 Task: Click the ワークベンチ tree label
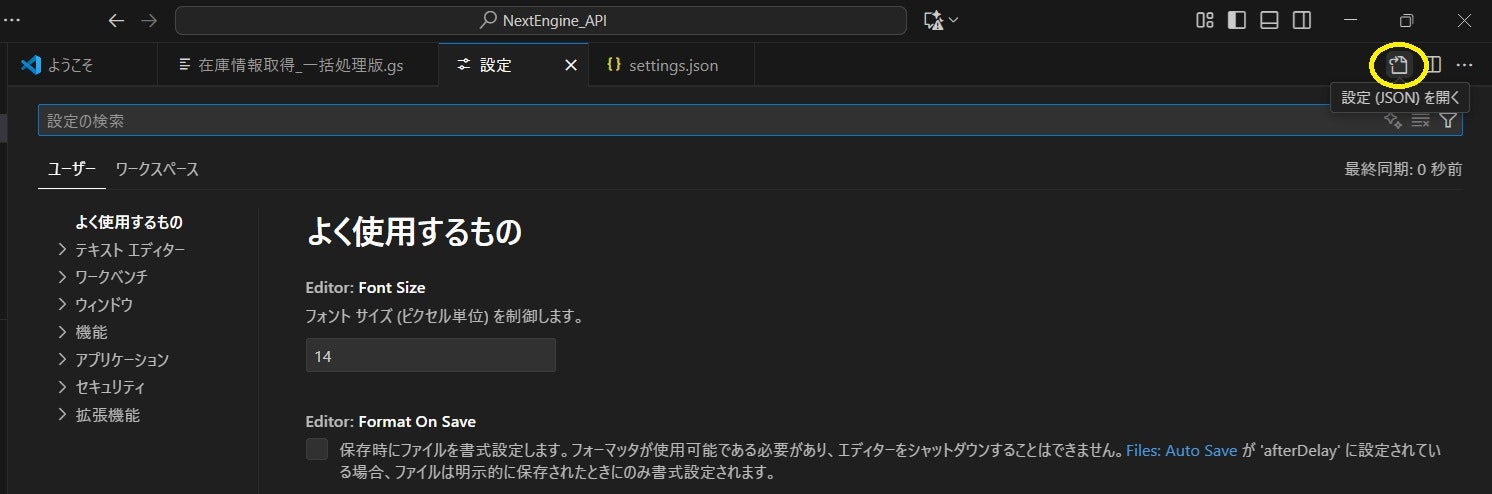coord(111,276)
